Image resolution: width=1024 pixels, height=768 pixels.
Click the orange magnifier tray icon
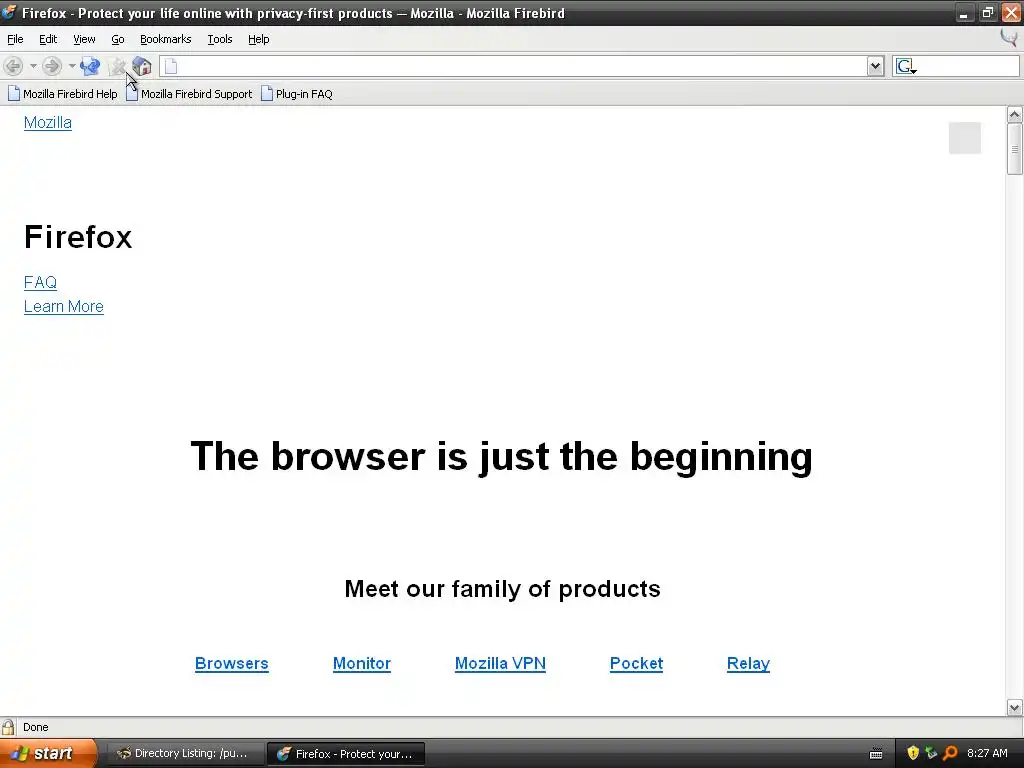(950, 753)
